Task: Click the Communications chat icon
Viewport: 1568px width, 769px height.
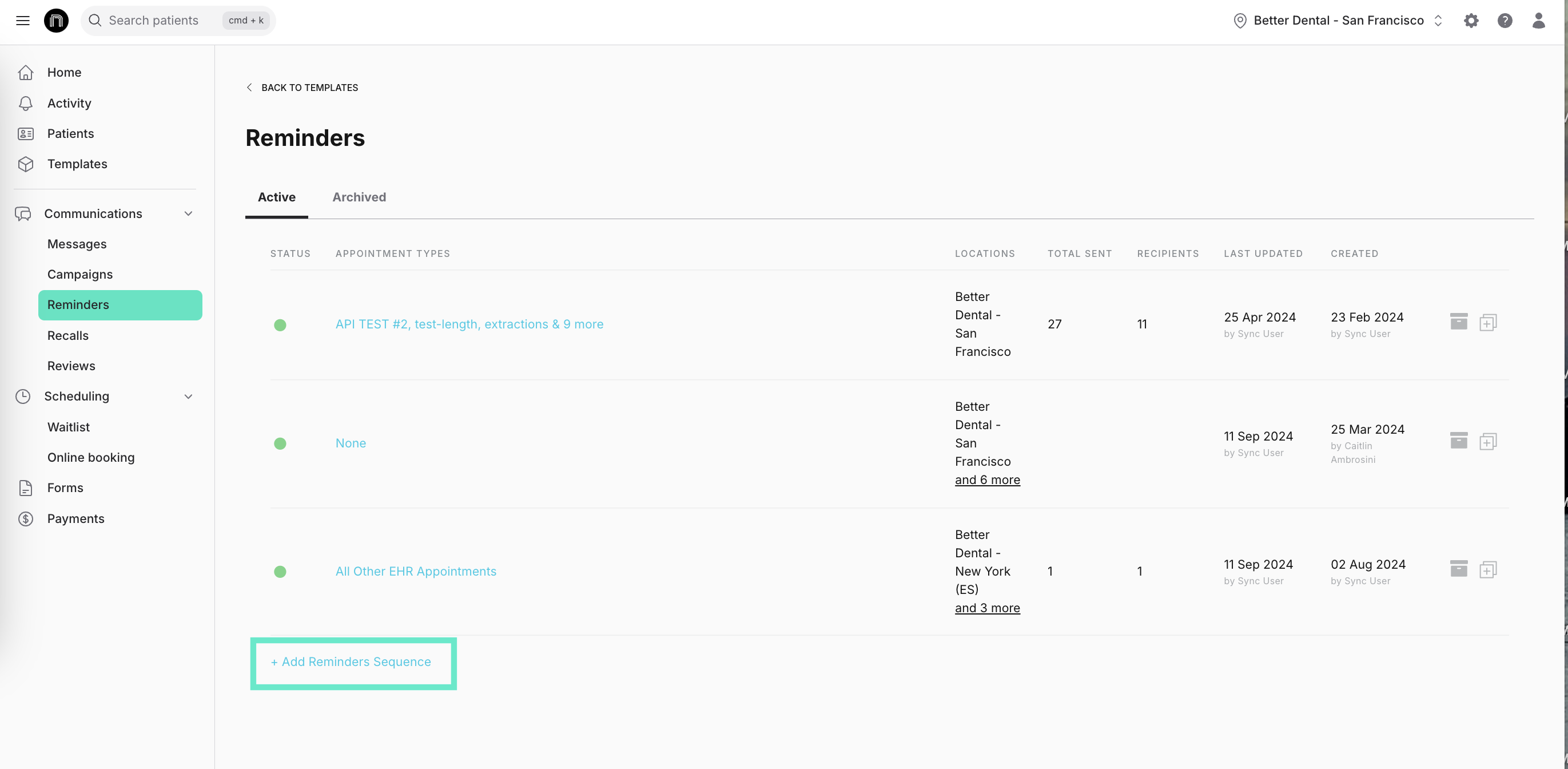Action: [x=23, y=214]
